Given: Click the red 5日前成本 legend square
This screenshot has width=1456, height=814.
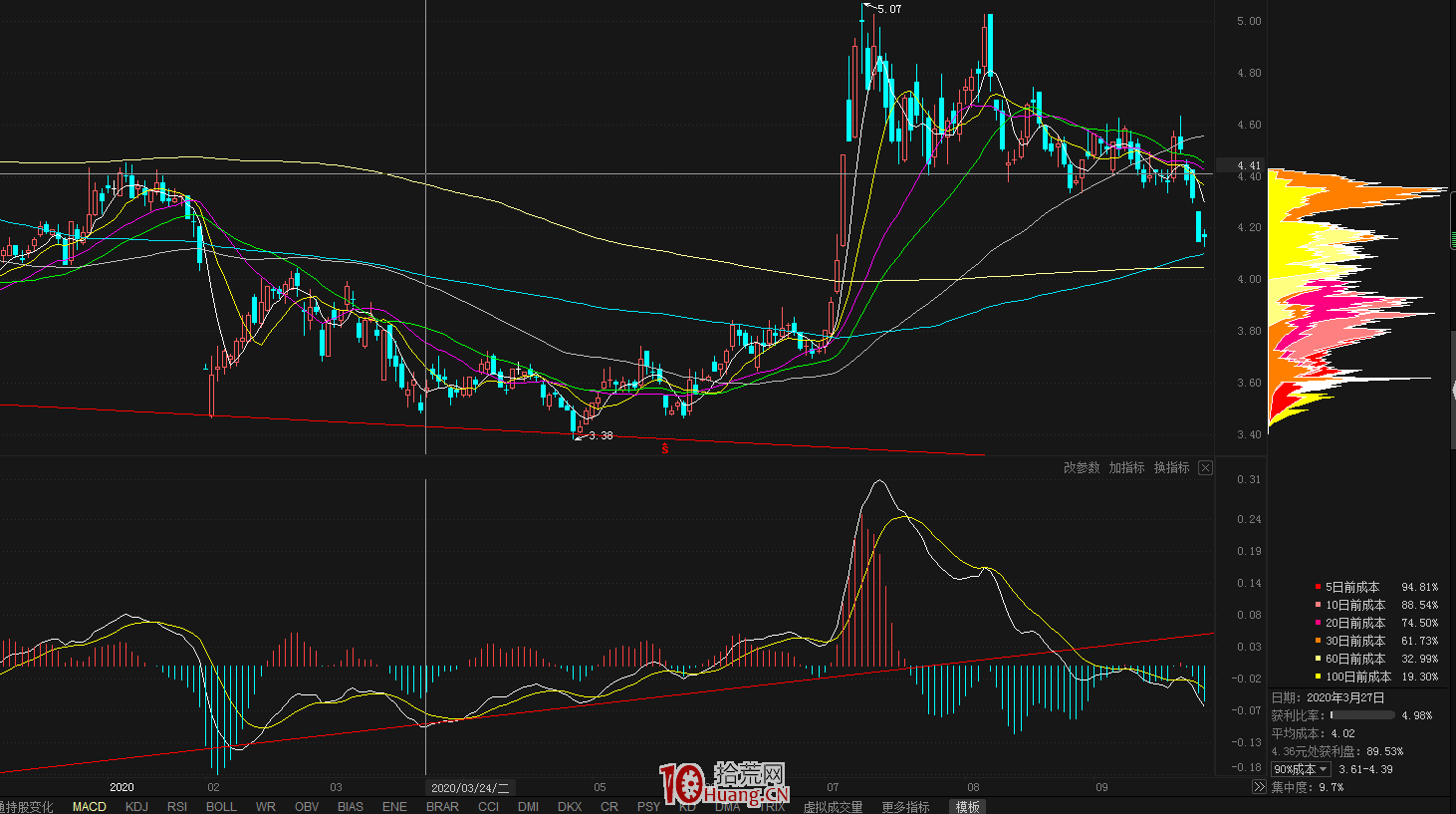Looking at the screenshot, I should click(1318, 588).
